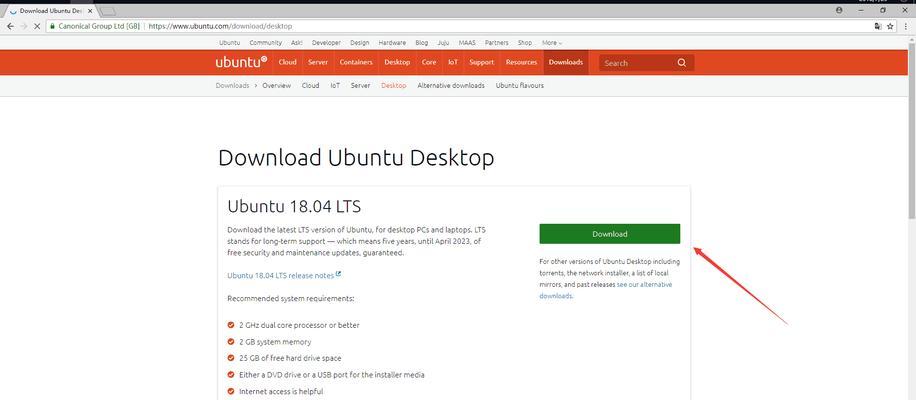Restore the browser window size

pyautogui.click(x=883, y=11)
